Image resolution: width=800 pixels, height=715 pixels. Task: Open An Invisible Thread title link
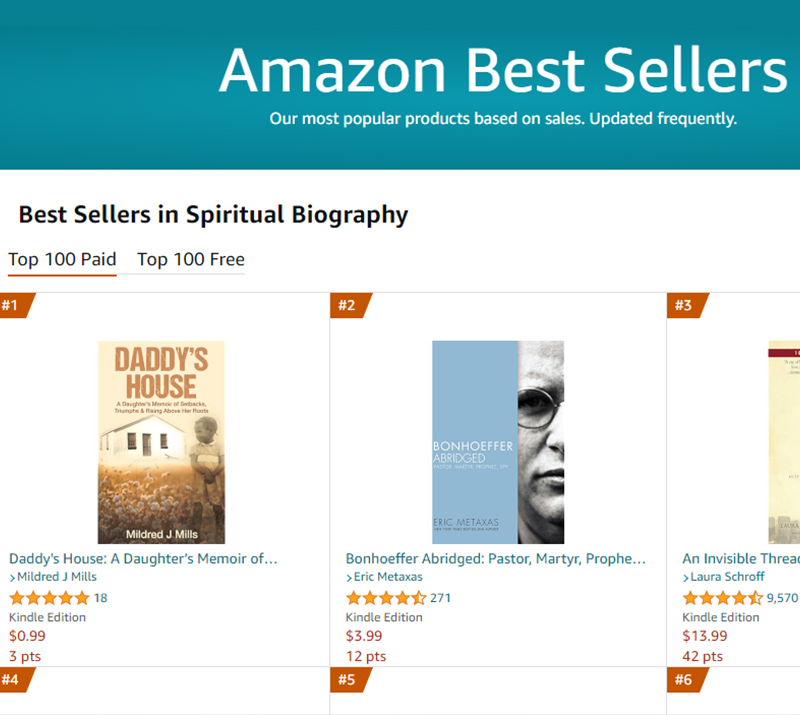(x=740, y=558)
